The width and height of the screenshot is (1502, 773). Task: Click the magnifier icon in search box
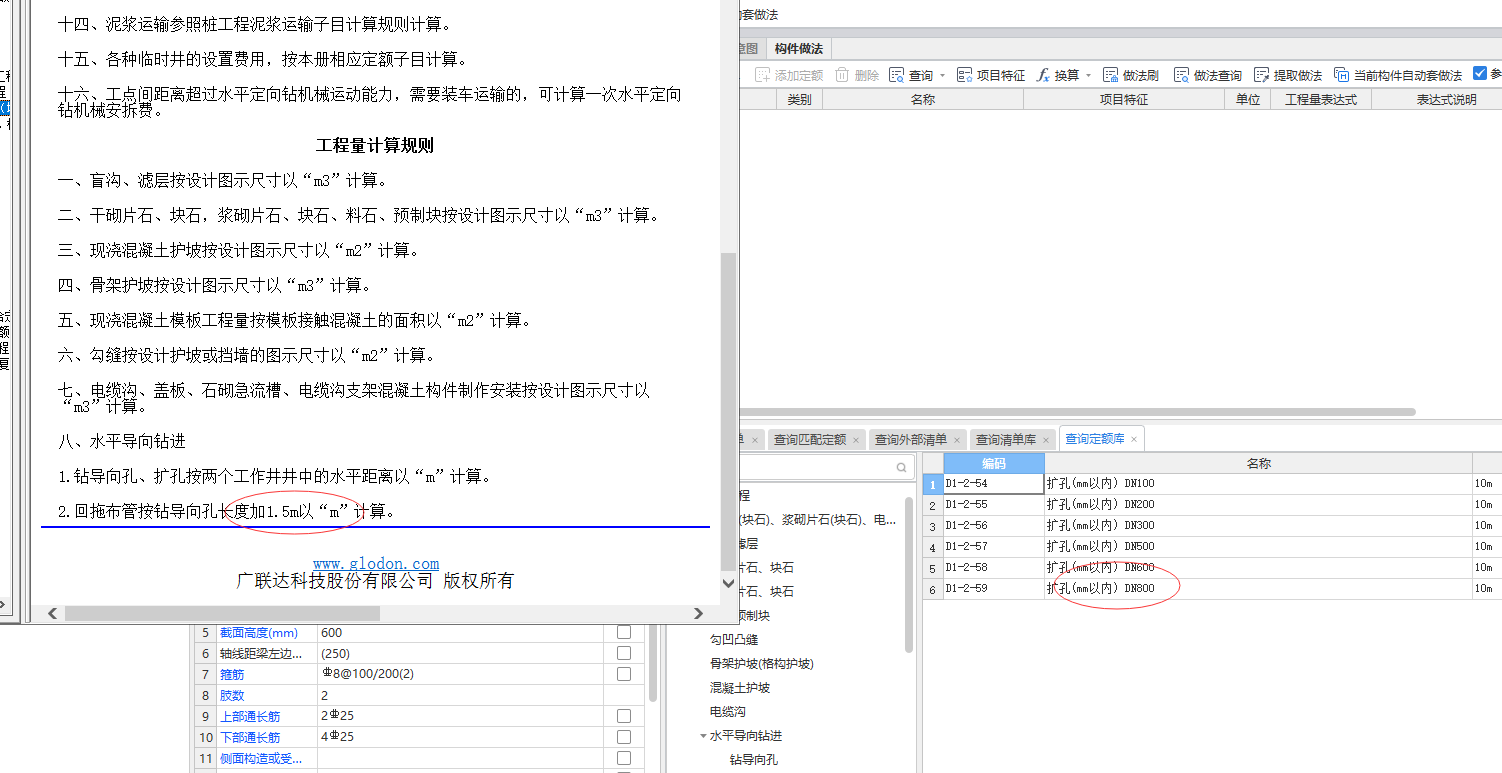pyautogui.click(x=902, y=467)
